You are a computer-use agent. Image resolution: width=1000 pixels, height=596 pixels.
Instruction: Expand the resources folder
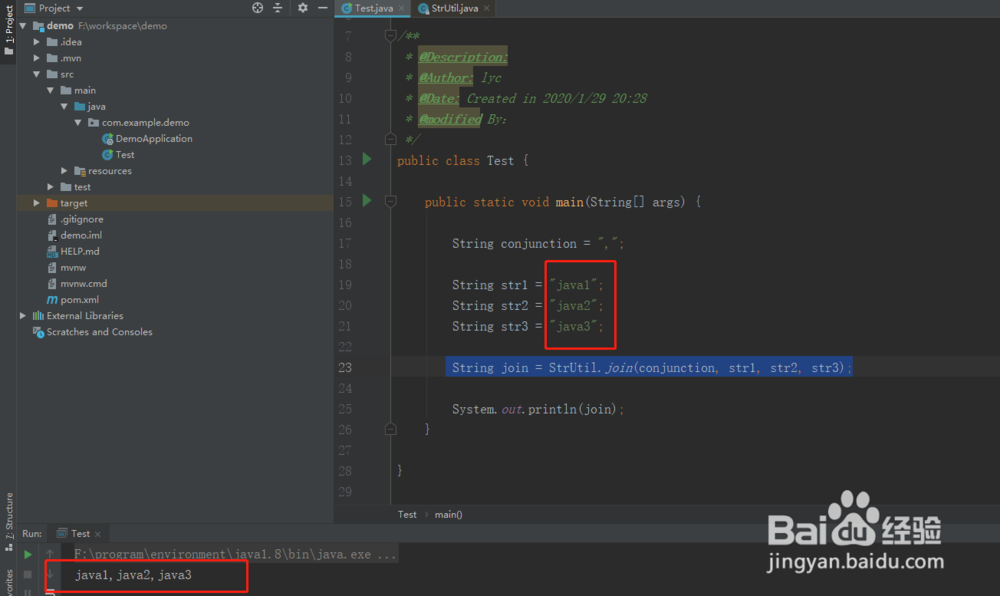click(x=64, y=171)
